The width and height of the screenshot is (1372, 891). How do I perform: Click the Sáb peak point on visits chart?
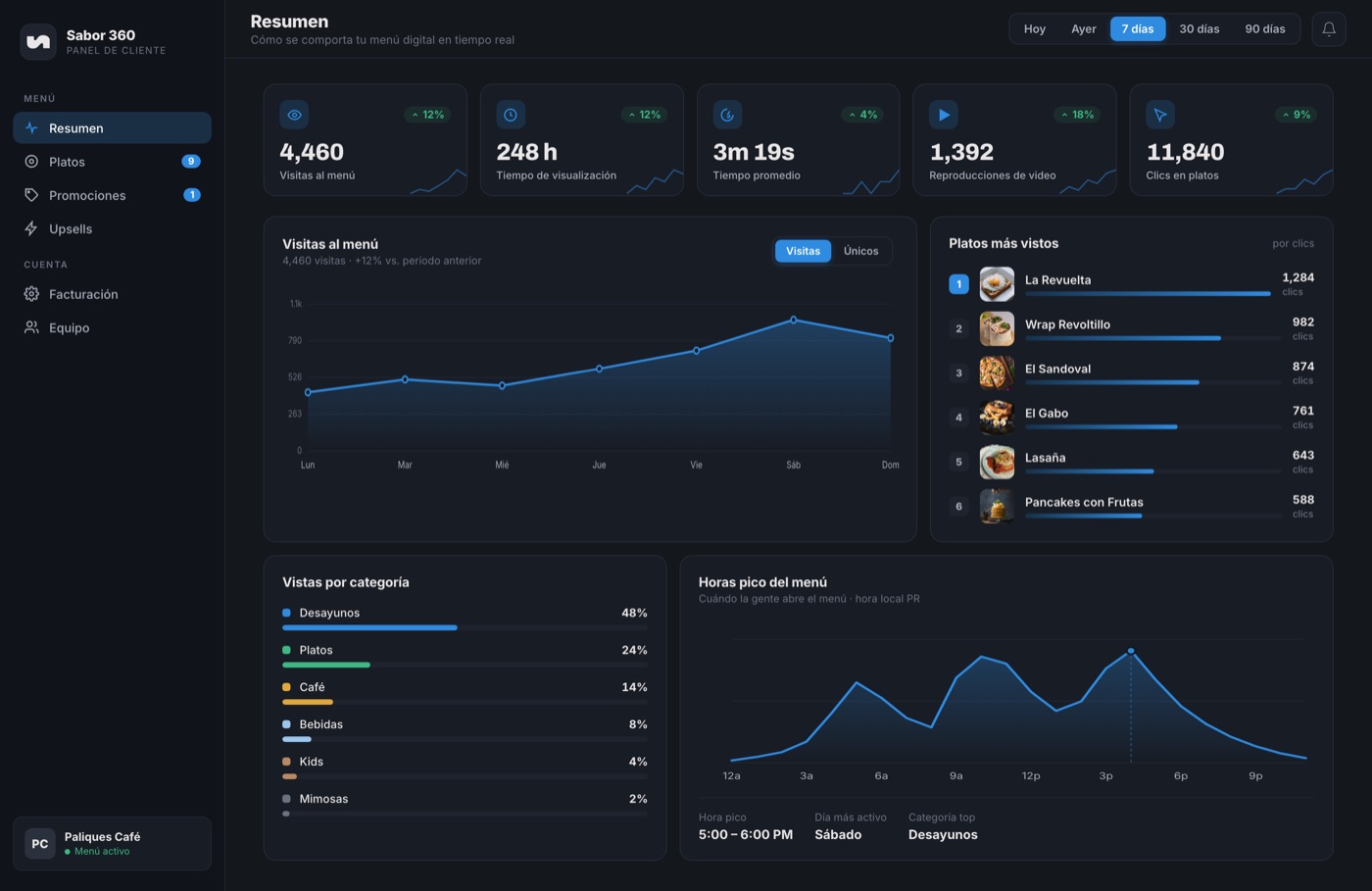pos(794,320)
